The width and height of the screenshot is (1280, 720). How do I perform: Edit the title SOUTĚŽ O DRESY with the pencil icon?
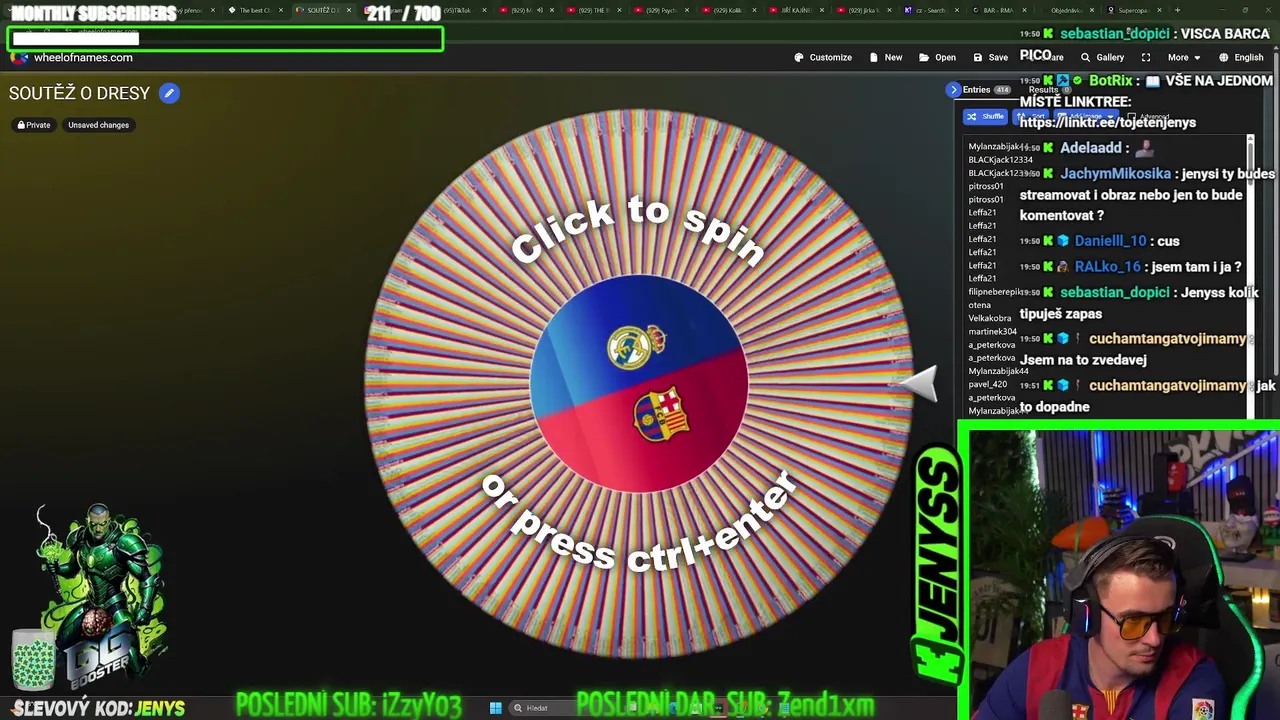click(169, 93)
